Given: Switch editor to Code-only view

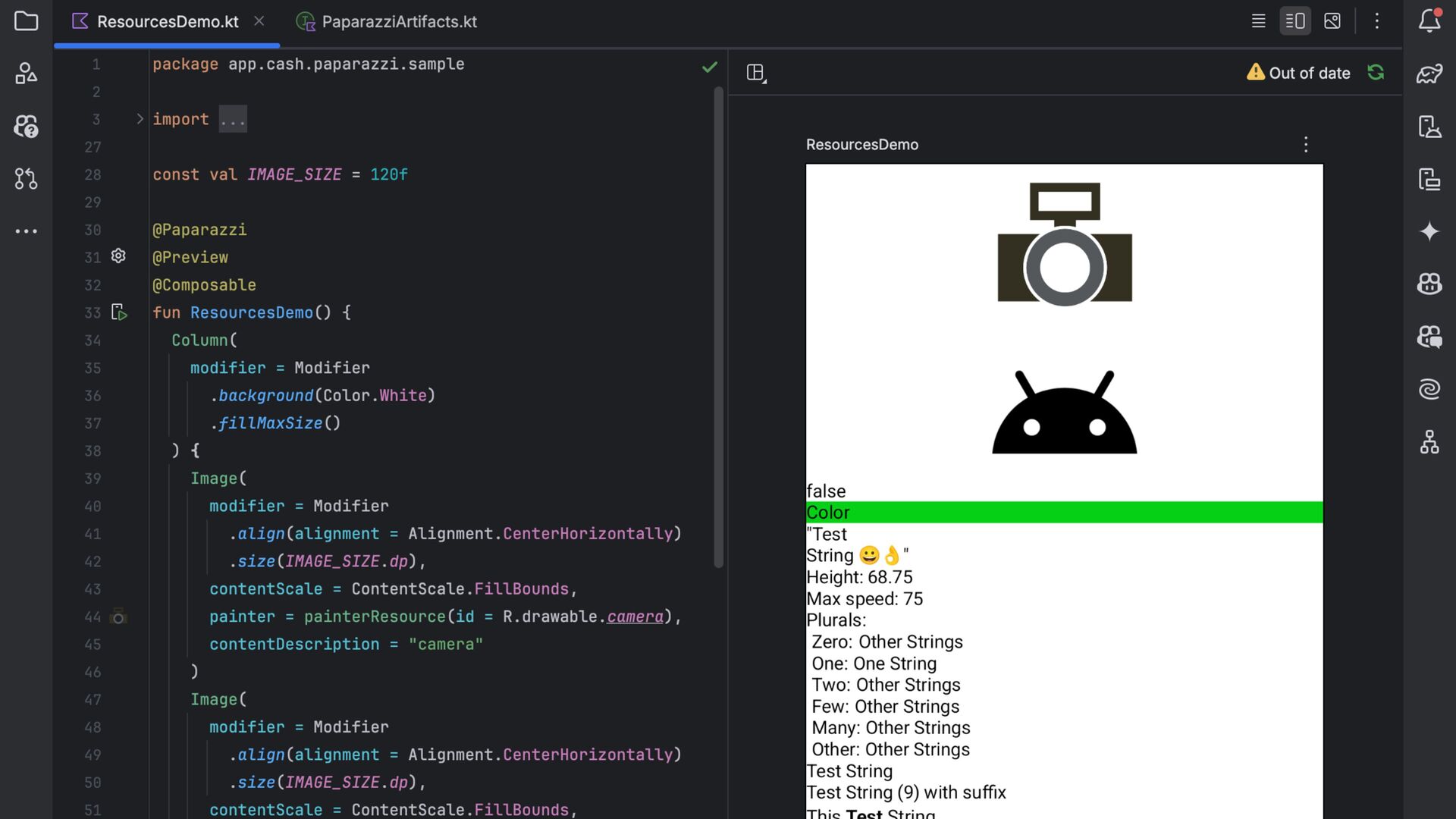Looking at the screenshot, I should pos(1258,21).
